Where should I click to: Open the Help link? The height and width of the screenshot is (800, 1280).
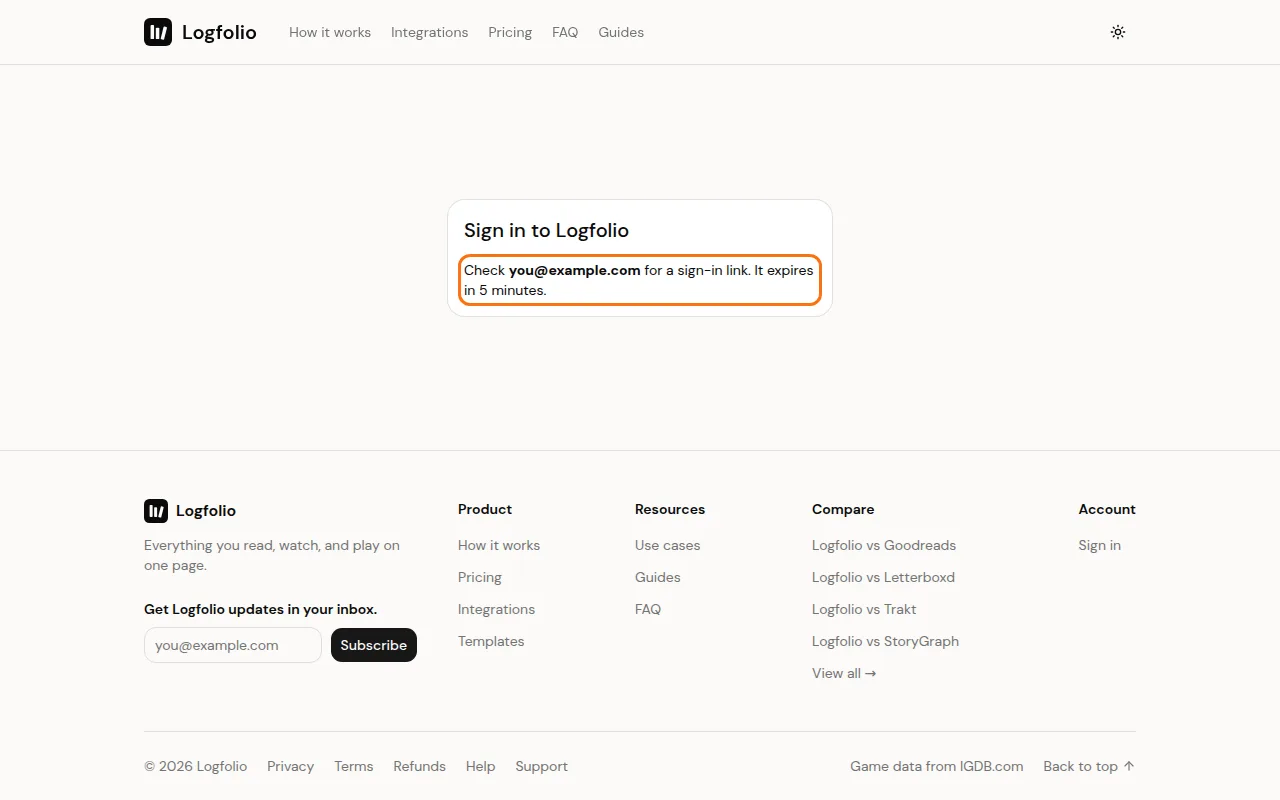(x=480, y=766)
